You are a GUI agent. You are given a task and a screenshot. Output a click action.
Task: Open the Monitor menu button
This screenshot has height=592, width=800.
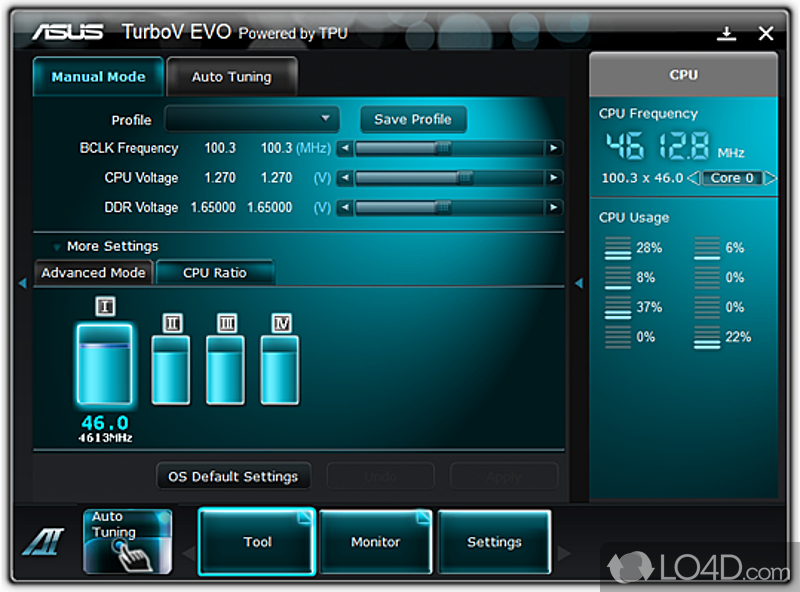376,541
